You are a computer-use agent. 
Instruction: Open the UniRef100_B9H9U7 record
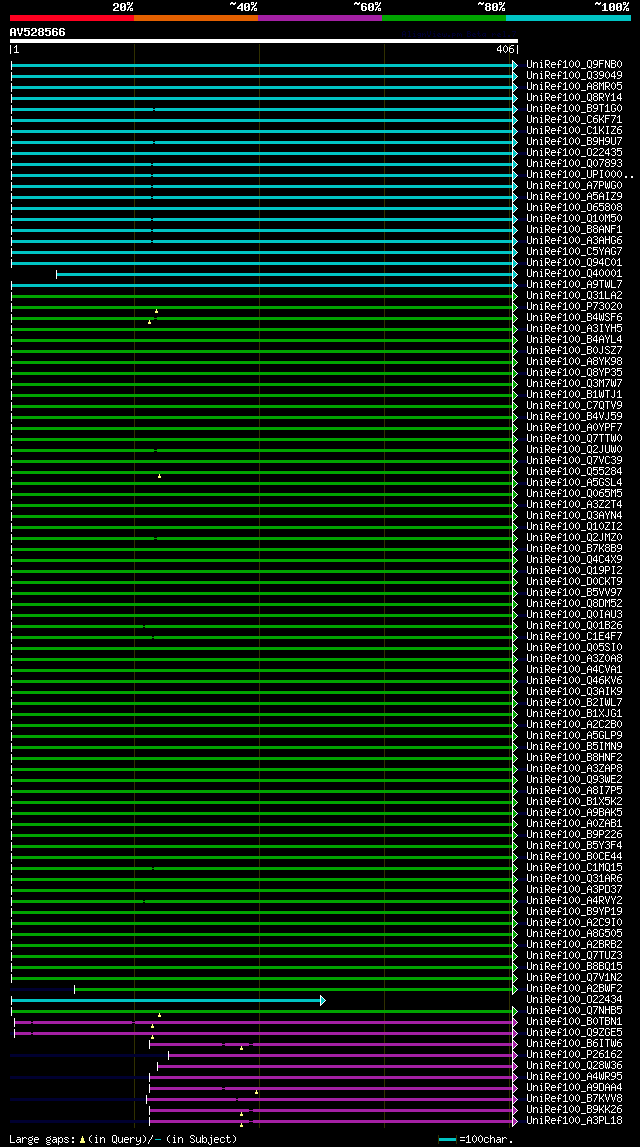574,141
